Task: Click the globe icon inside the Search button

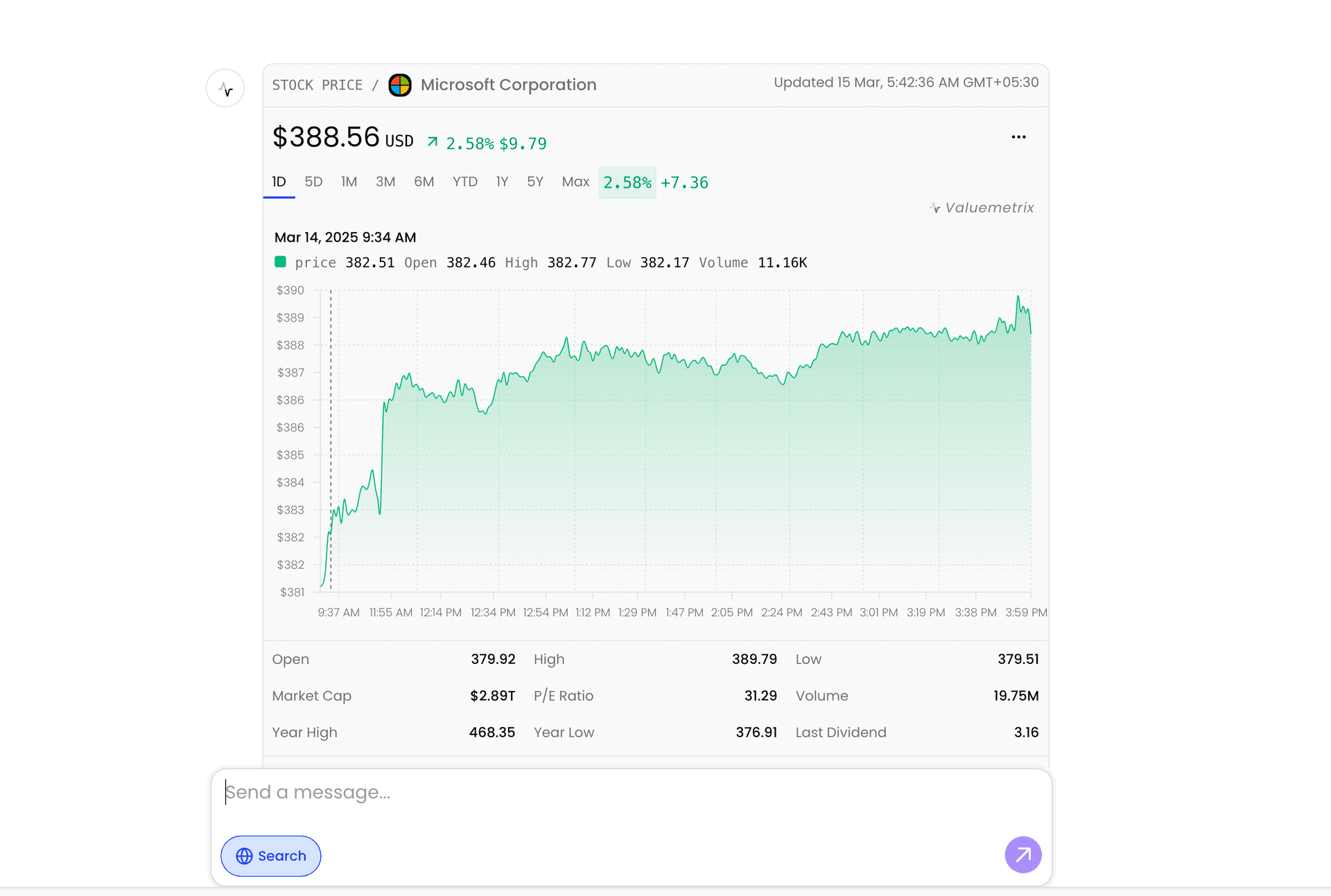Action: tap(244, 856)
